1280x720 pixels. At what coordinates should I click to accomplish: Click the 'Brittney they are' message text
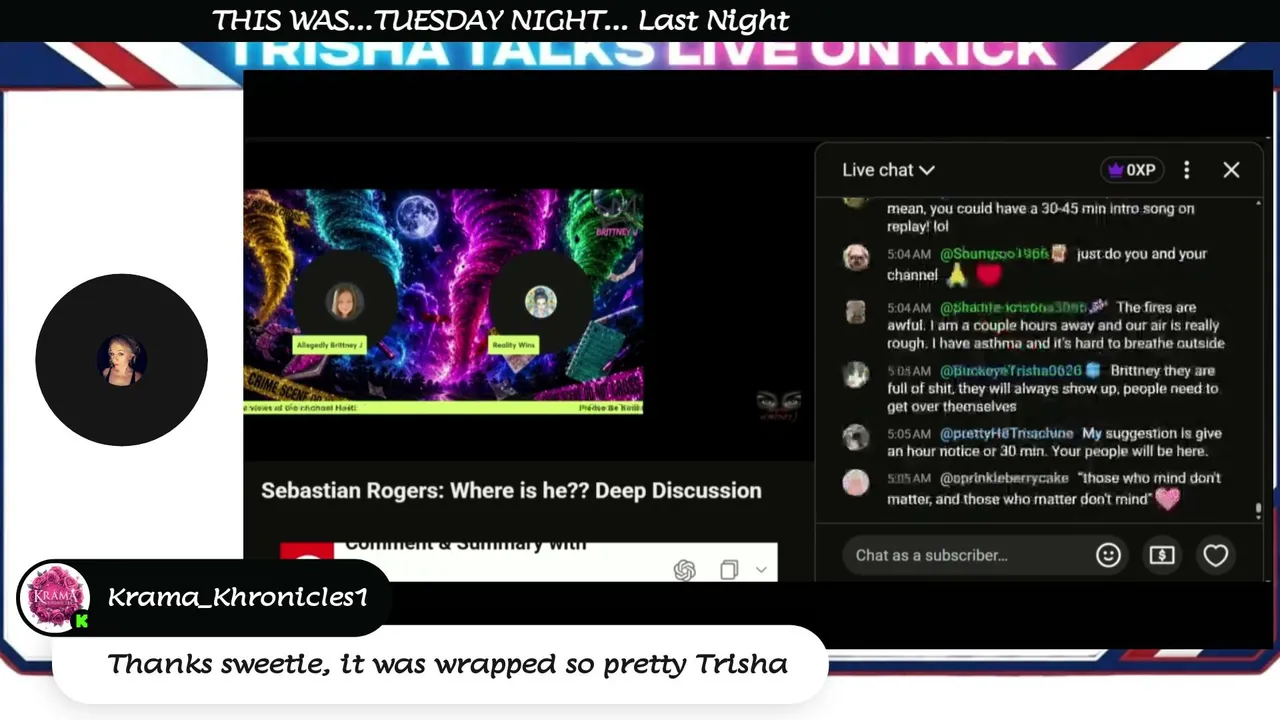(1053, 388)
